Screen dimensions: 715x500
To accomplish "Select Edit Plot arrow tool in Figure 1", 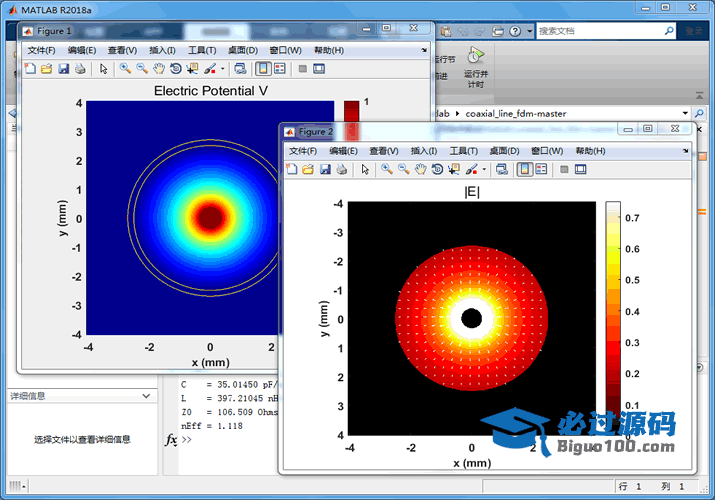I will click(x=104, y=69).
